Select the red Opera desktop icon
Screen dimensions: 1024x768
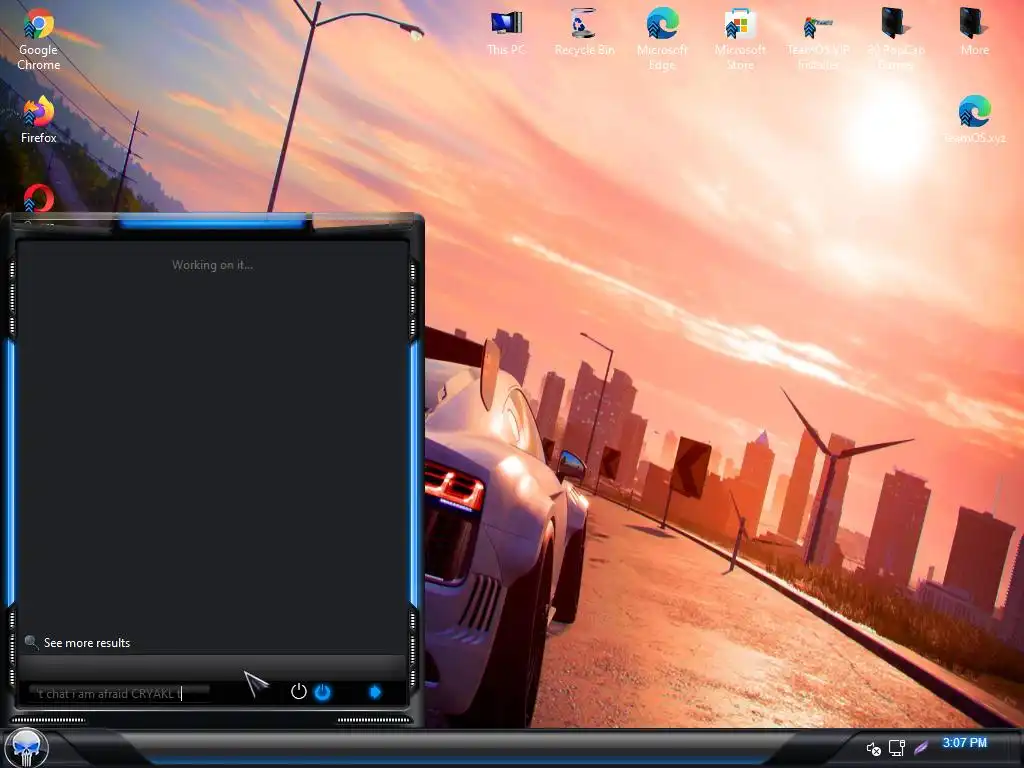coord(39,198)
